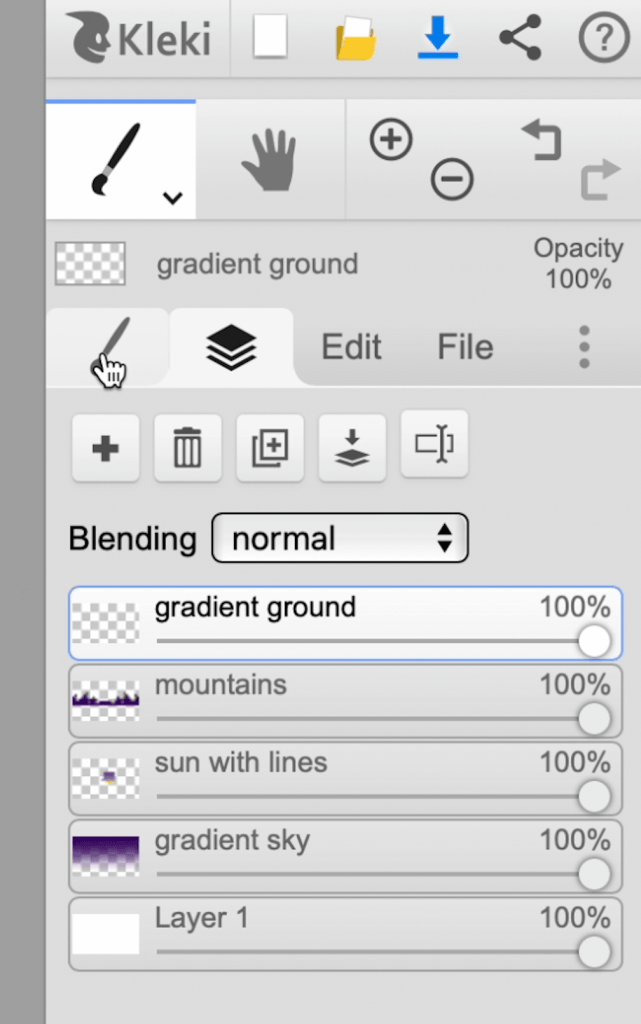Click the blue save download icon
Image resolution: width=641 pixels, height=1024 pixels.
437,37
